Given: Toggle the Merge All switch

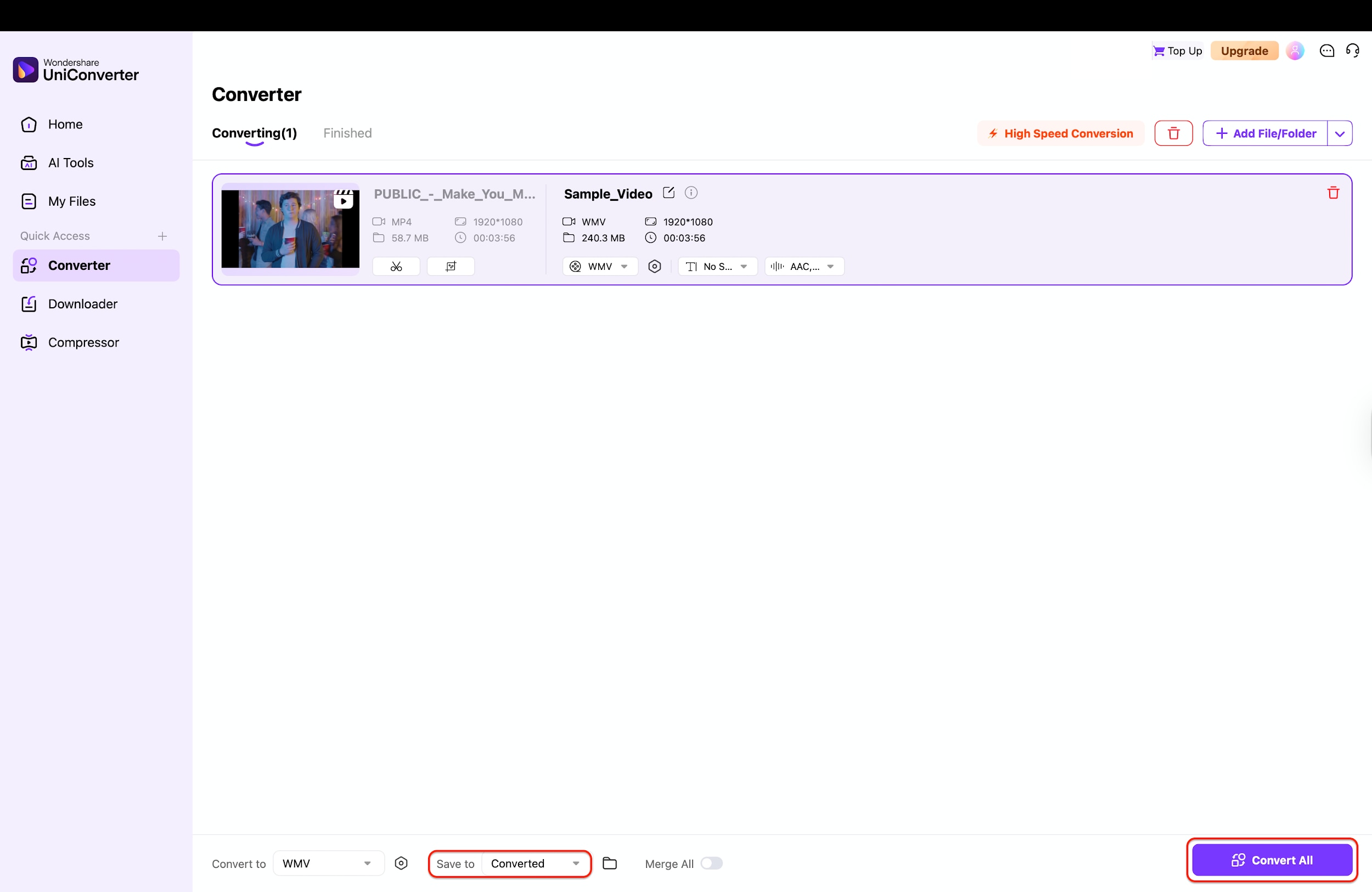Looking at the screenshot, I should (x=711, y=863).
